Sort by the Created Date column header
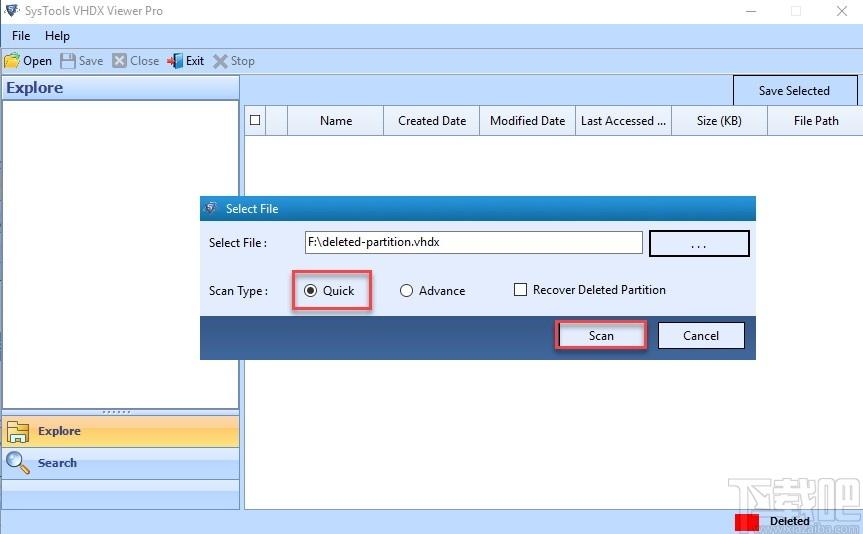Image resolution: width=863 pixels, height=534 pixels. click(x=432, y=121)
